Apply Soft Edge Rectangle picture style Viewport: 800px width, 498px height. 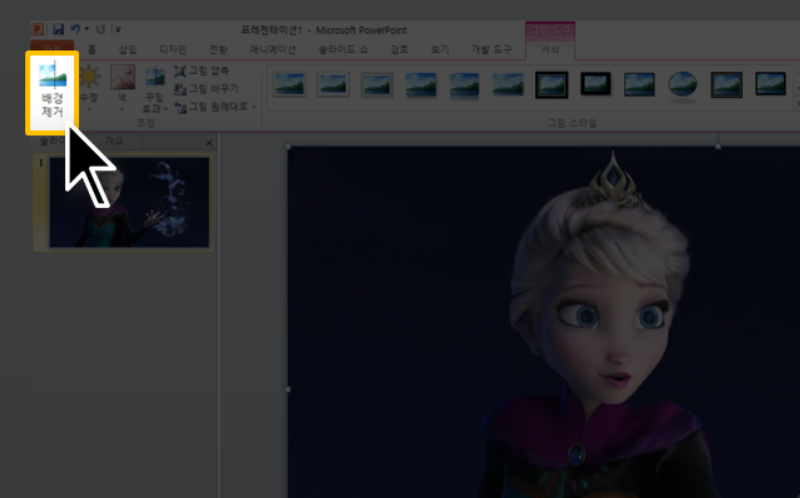(508, 84)
